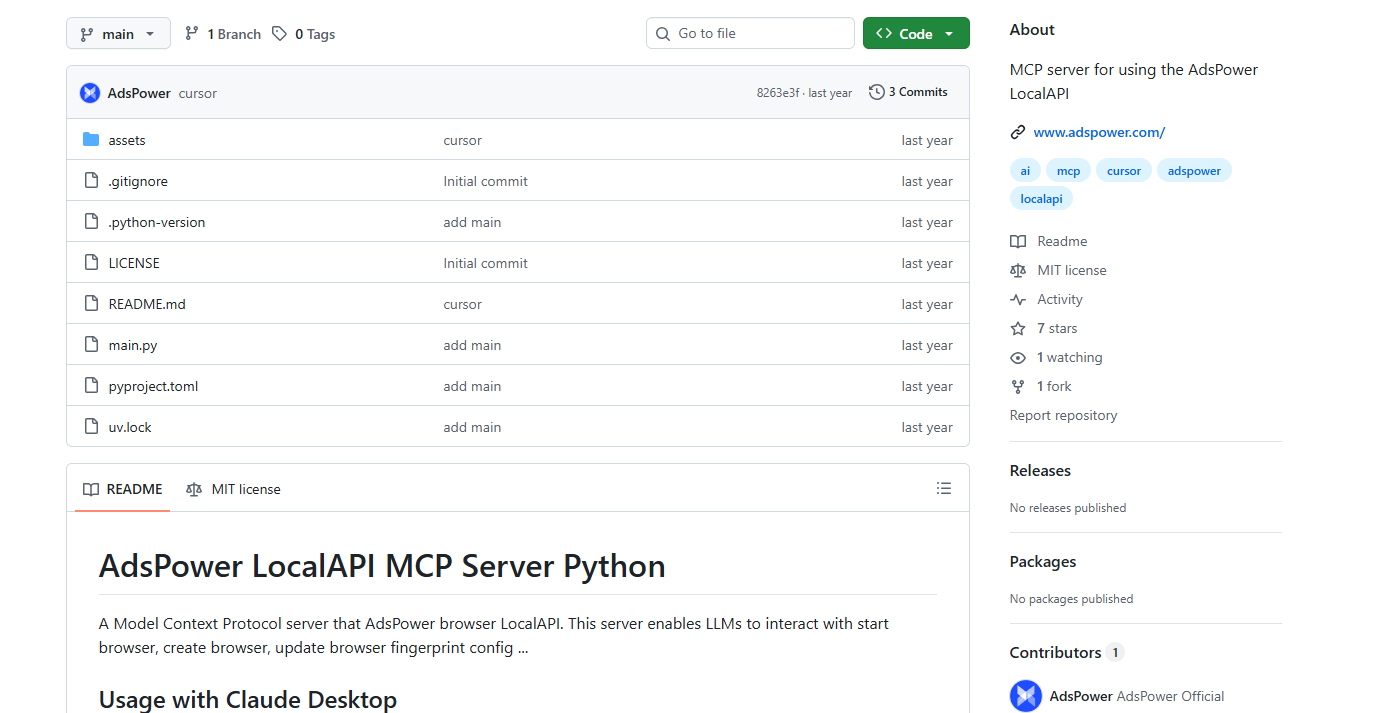Click the file icon for LICENSE

click(91, 263)
